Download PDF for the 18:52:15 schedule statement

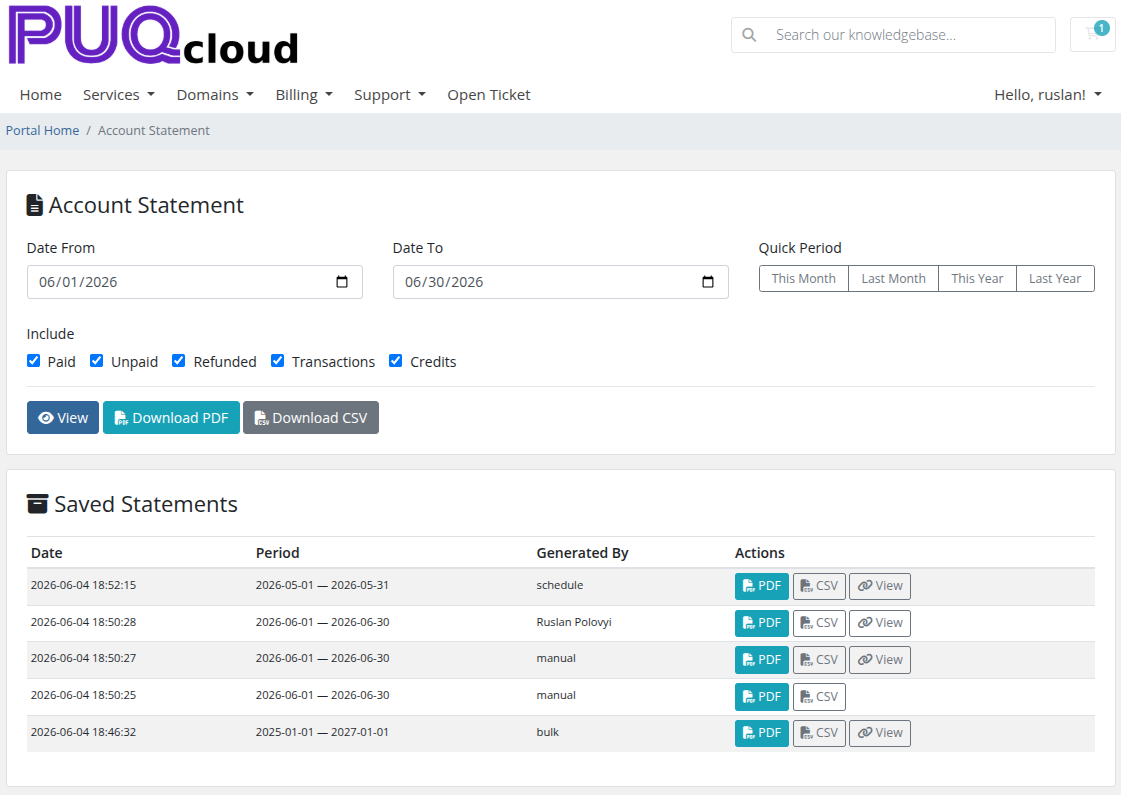coord(761,586)
